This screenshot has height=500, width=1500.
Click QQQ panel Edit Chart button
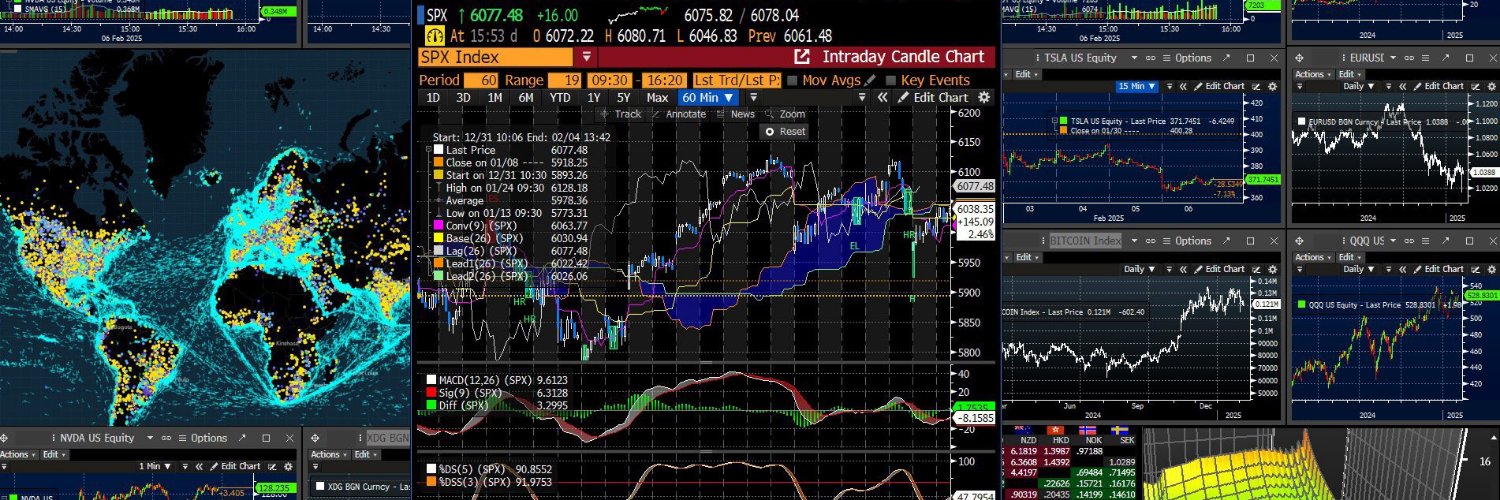[1439, 269]
